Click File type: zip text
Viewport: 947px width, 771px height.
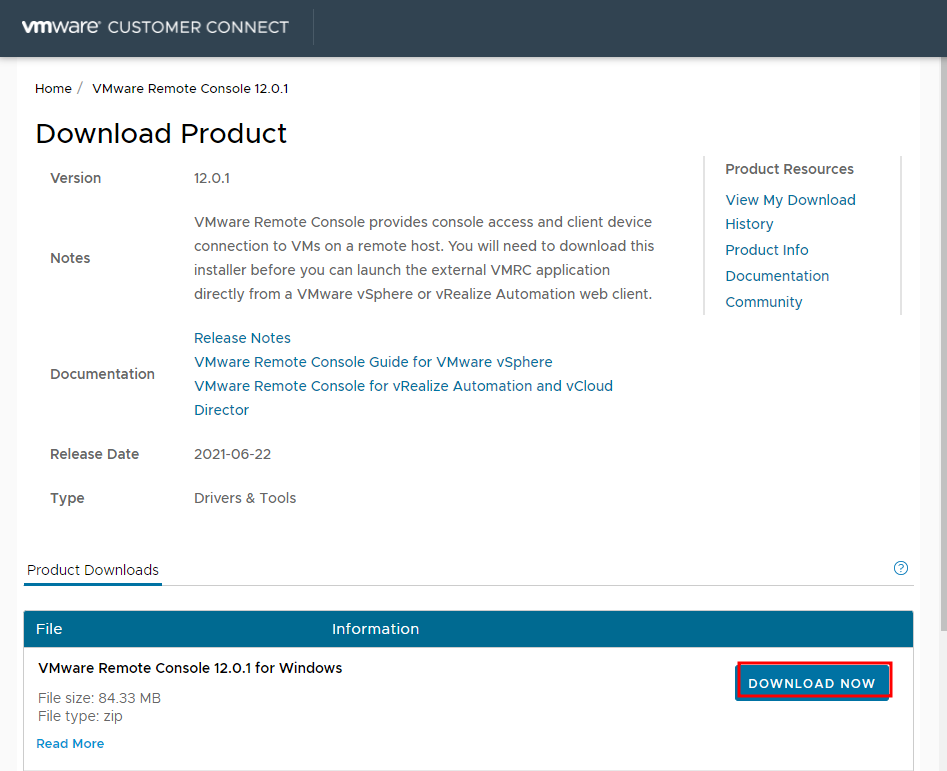80,717
